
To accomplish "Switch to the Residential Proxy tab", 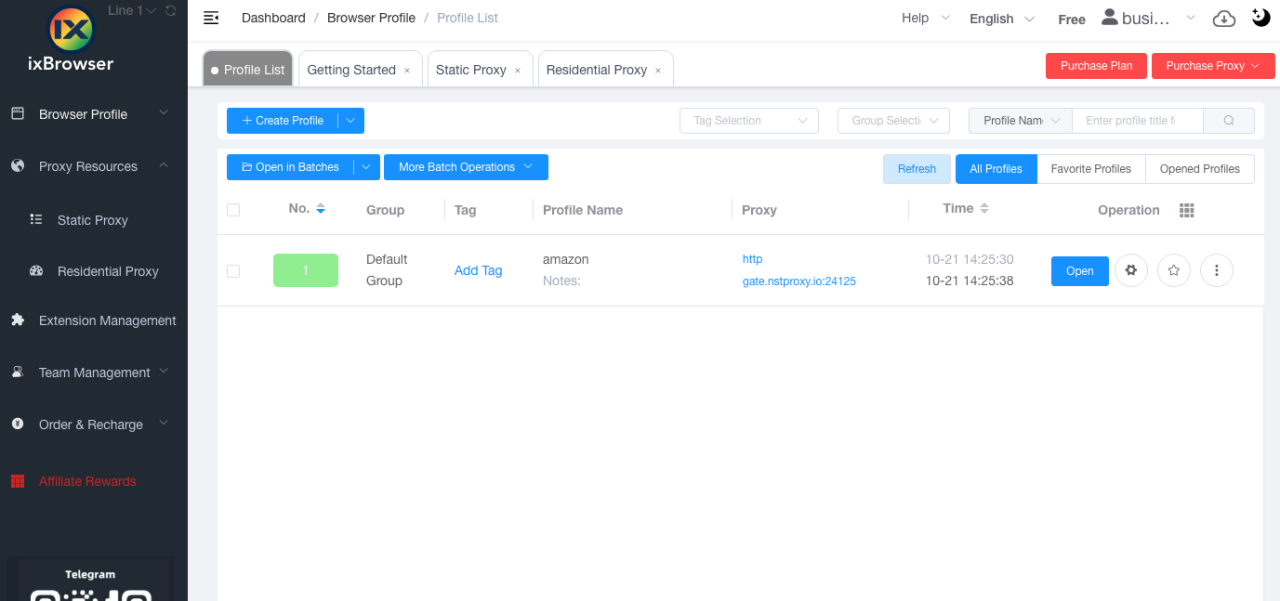I will tap(598, 69).
